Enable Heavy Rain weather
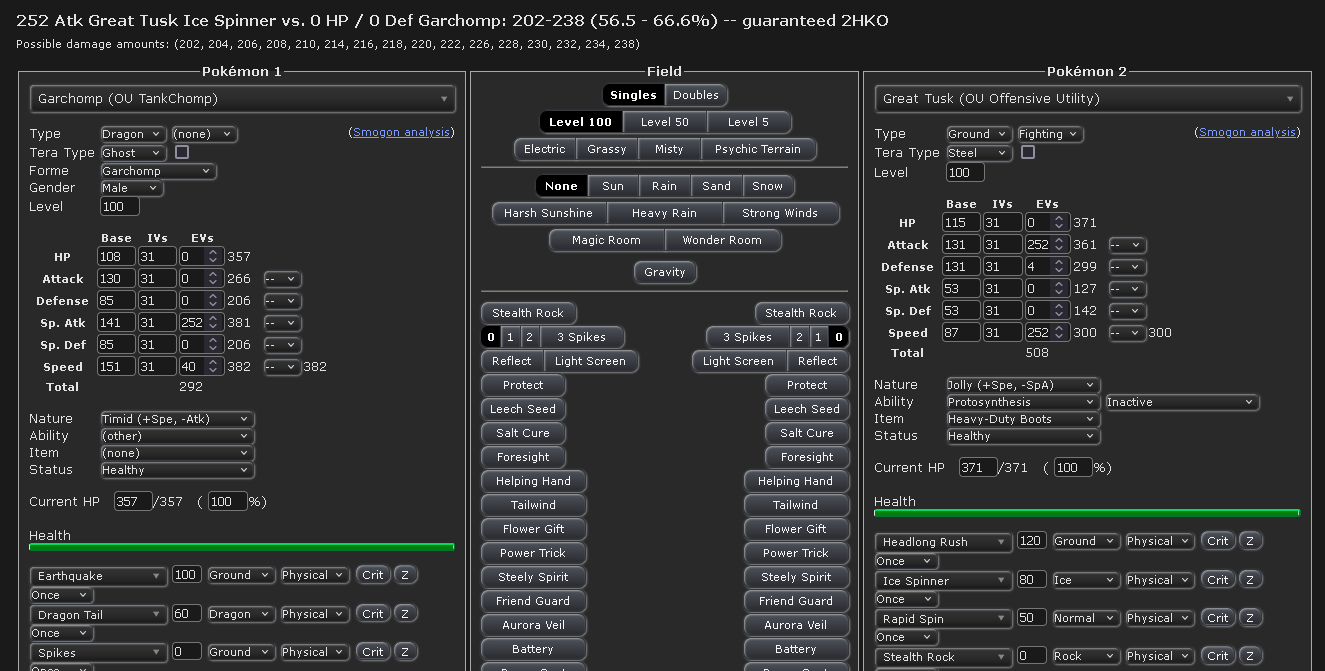 coord(665,213)
